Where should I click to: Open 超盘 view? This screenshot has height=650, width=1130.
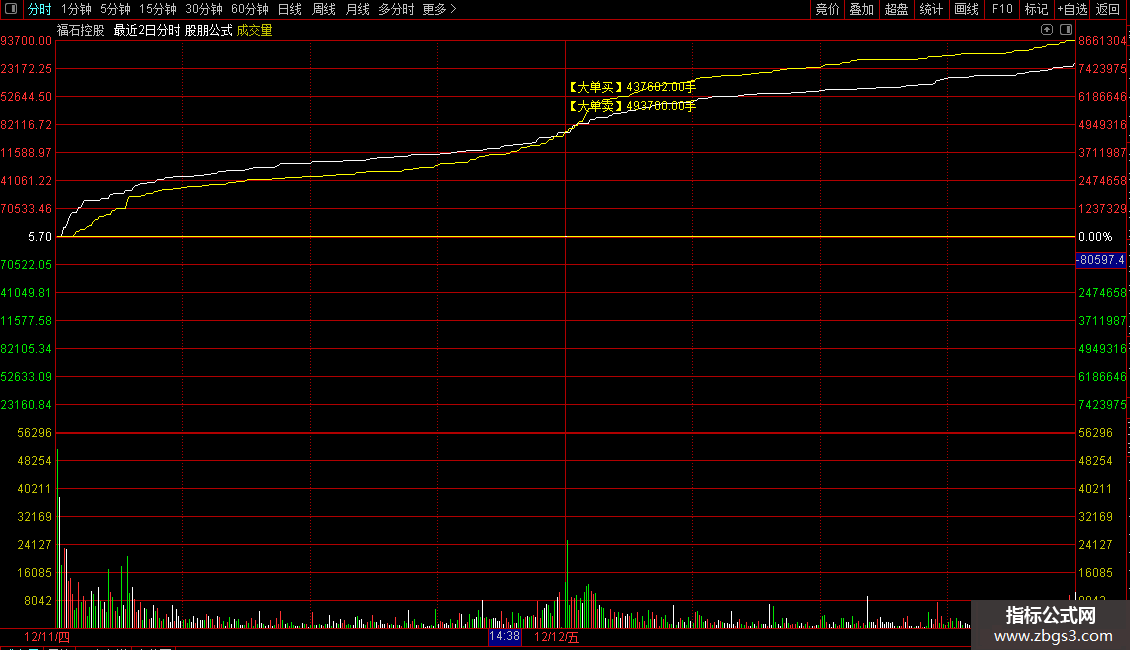(897, 9)
